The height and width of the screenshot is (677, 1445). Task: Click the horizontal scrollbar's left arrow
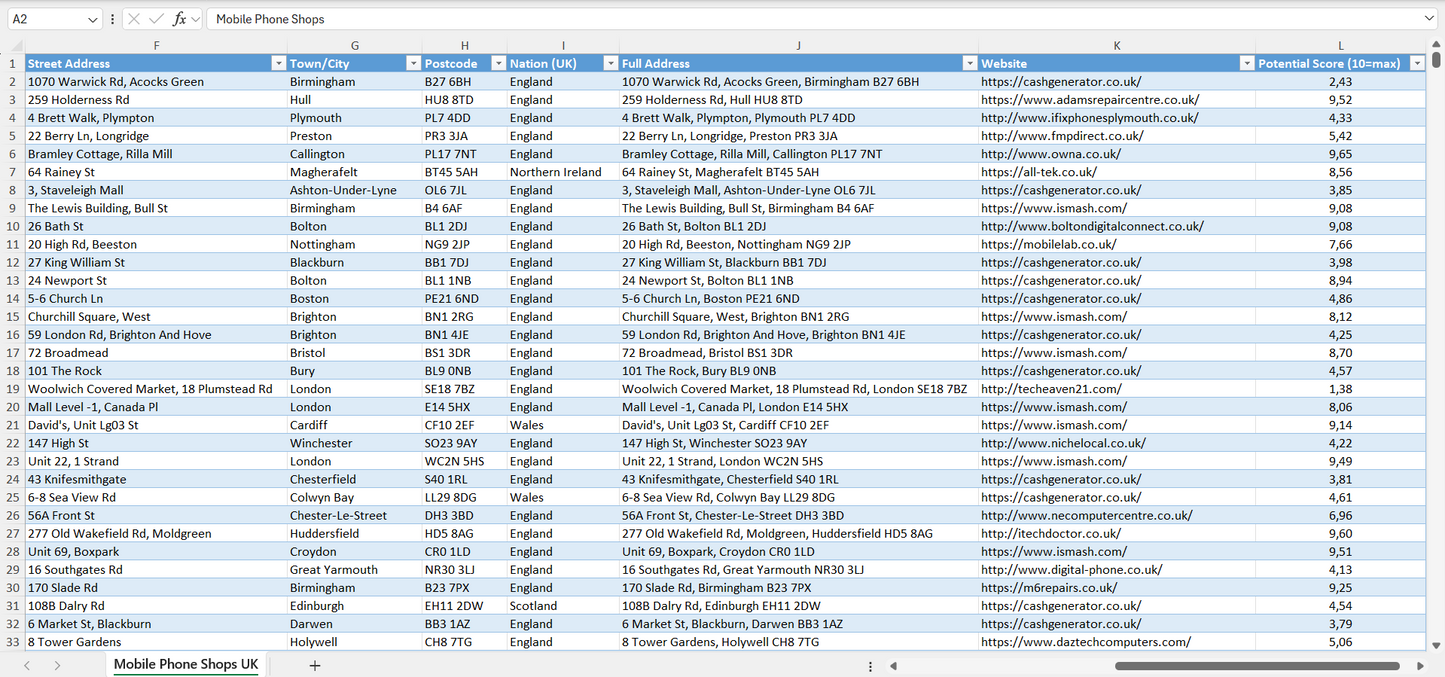coord(893,664)
